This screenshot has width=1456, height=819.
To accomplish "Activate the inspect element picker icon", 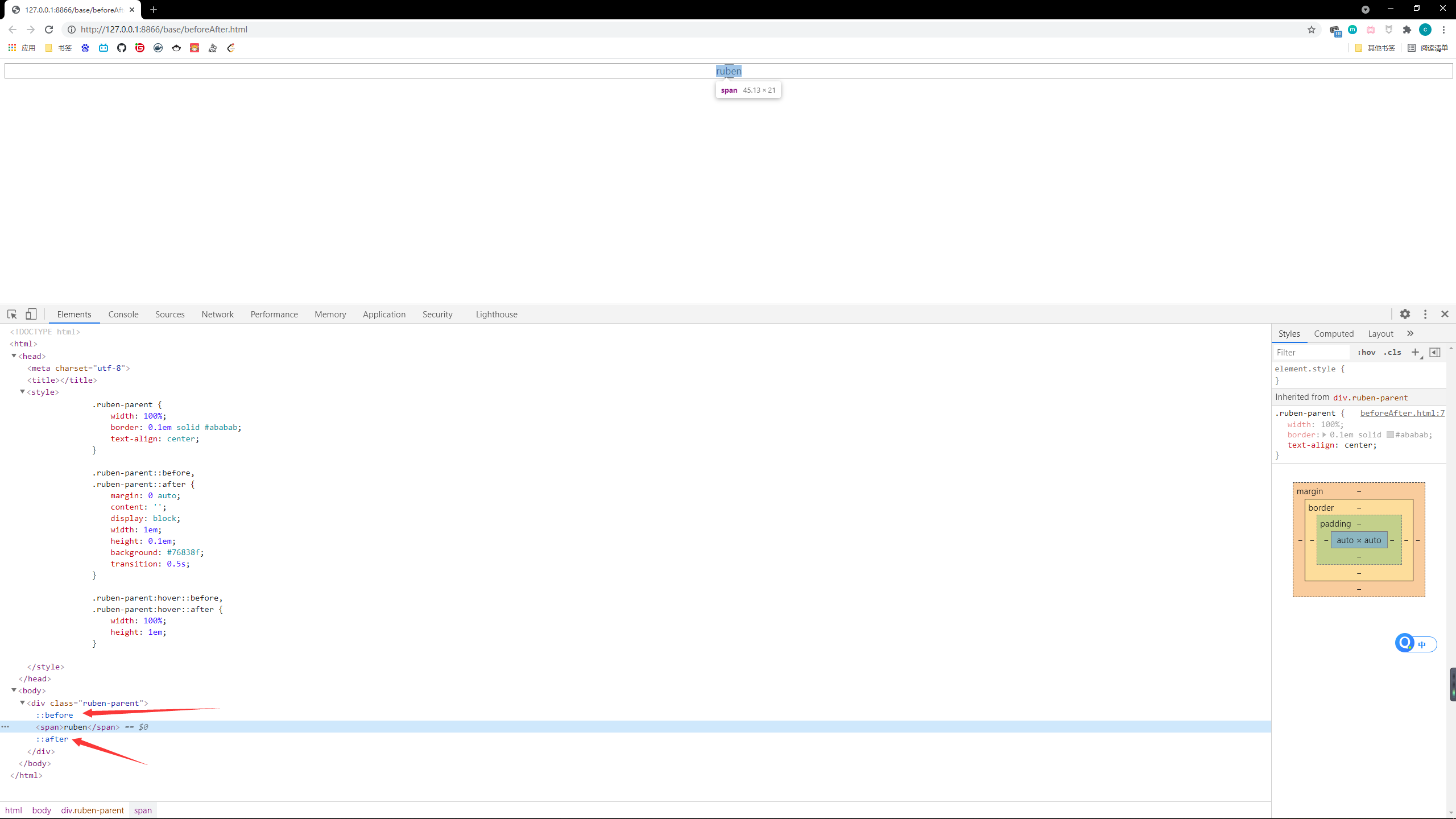I will (12, 314).
